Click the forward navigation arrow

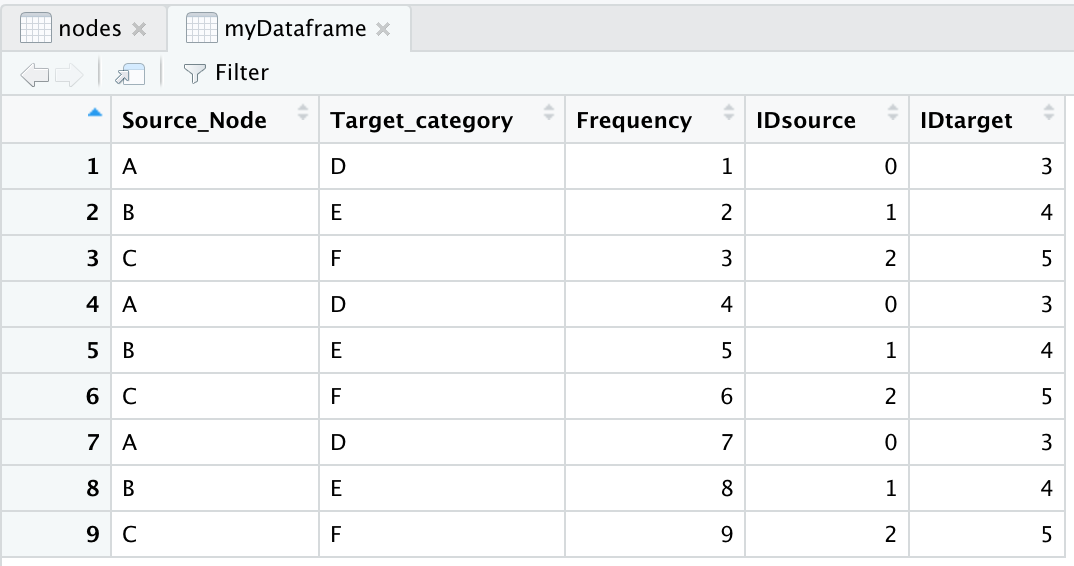pos(69,73)
